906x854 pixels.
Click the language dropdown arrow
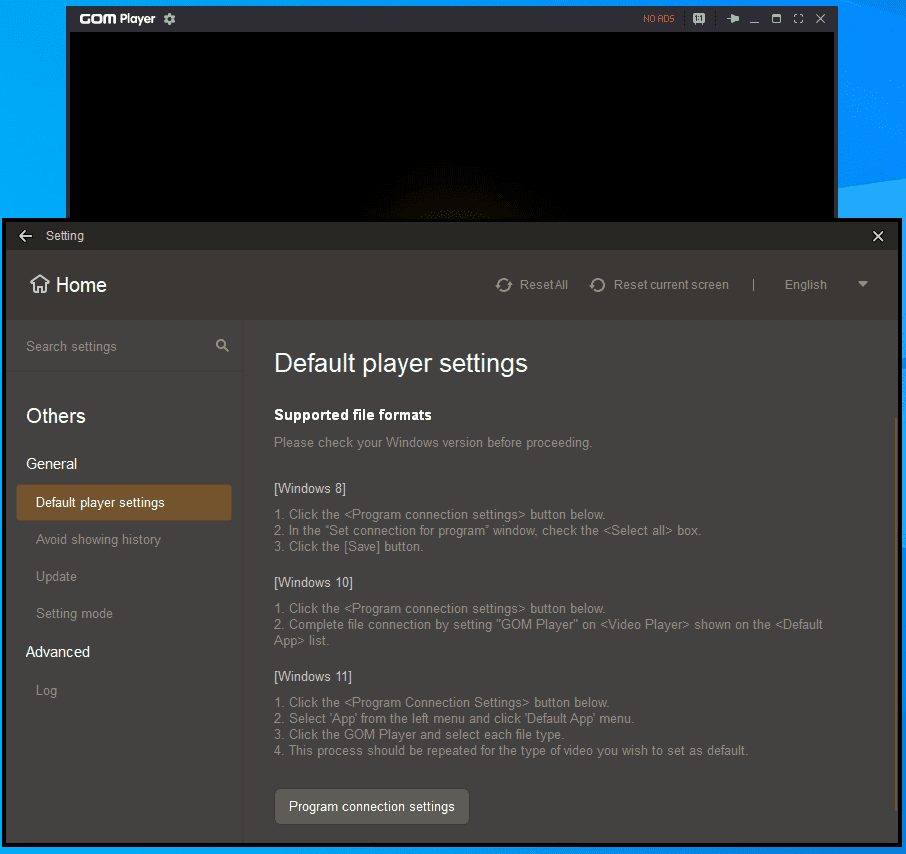pyautogui.click(x=863, y=284)
